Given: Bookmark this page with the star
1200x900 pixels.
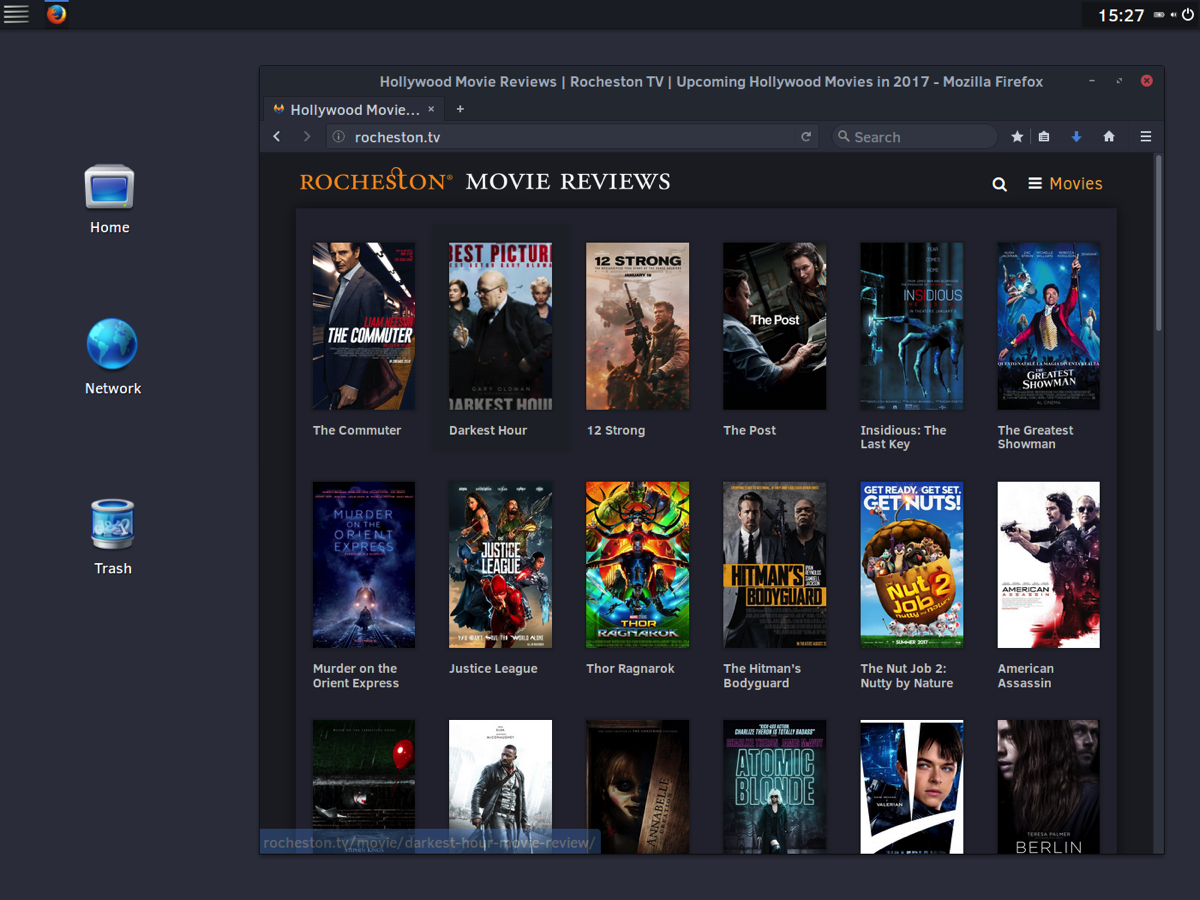Looking at the screenshot, I should point(1017,137).
